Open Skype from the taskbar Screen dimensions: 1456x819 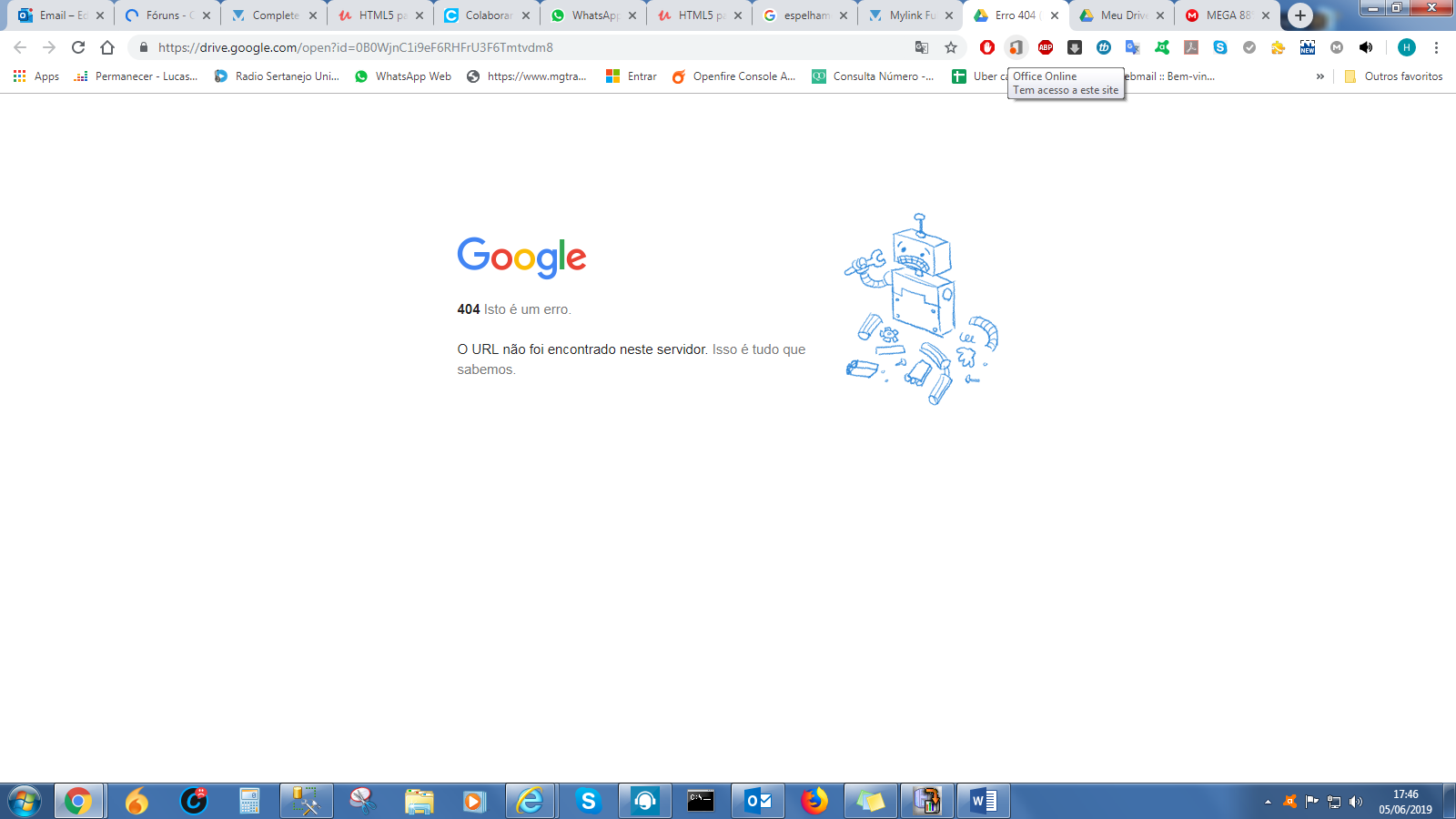(588, 801)
